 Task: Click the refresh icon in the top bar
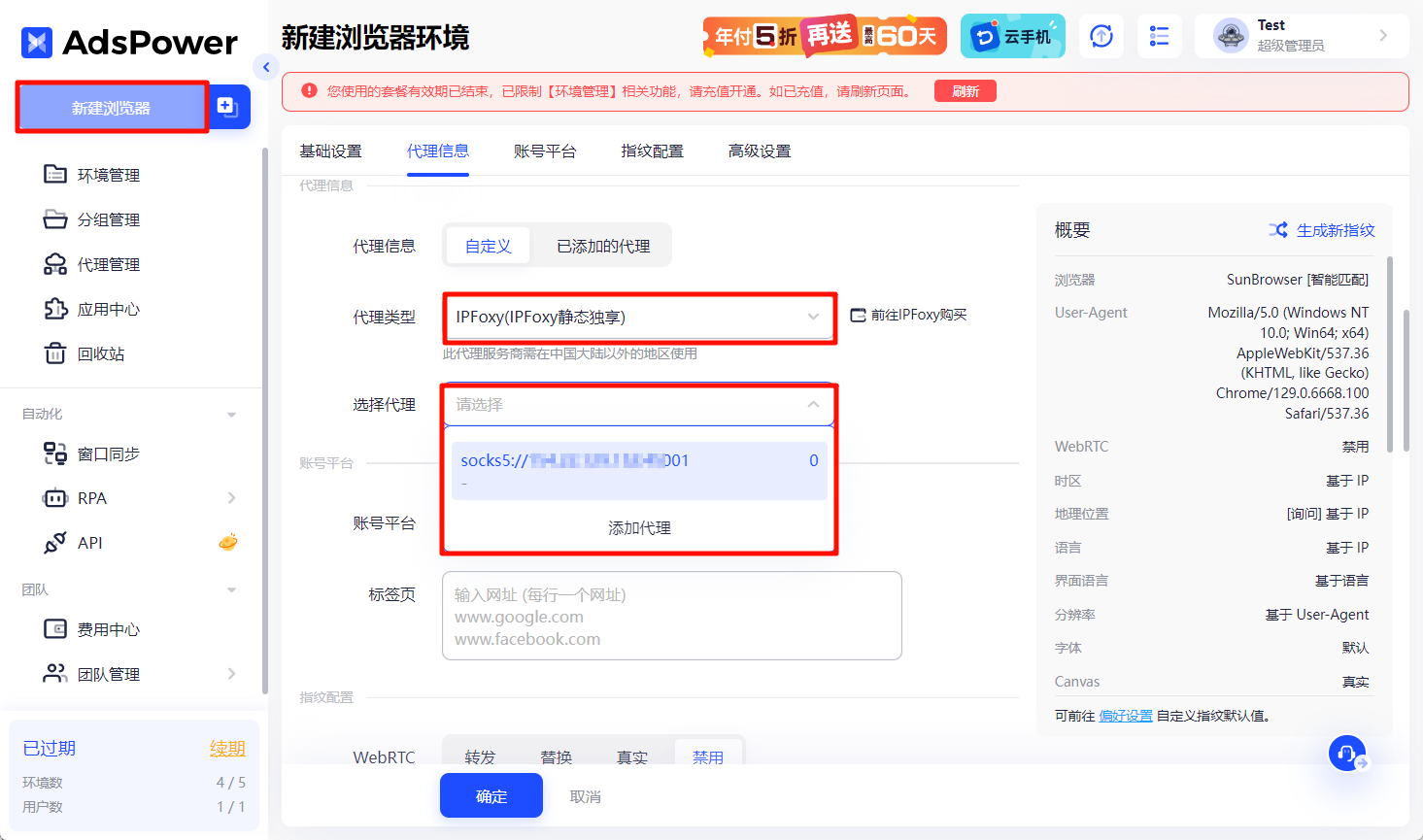click(x=1101, y=35)
